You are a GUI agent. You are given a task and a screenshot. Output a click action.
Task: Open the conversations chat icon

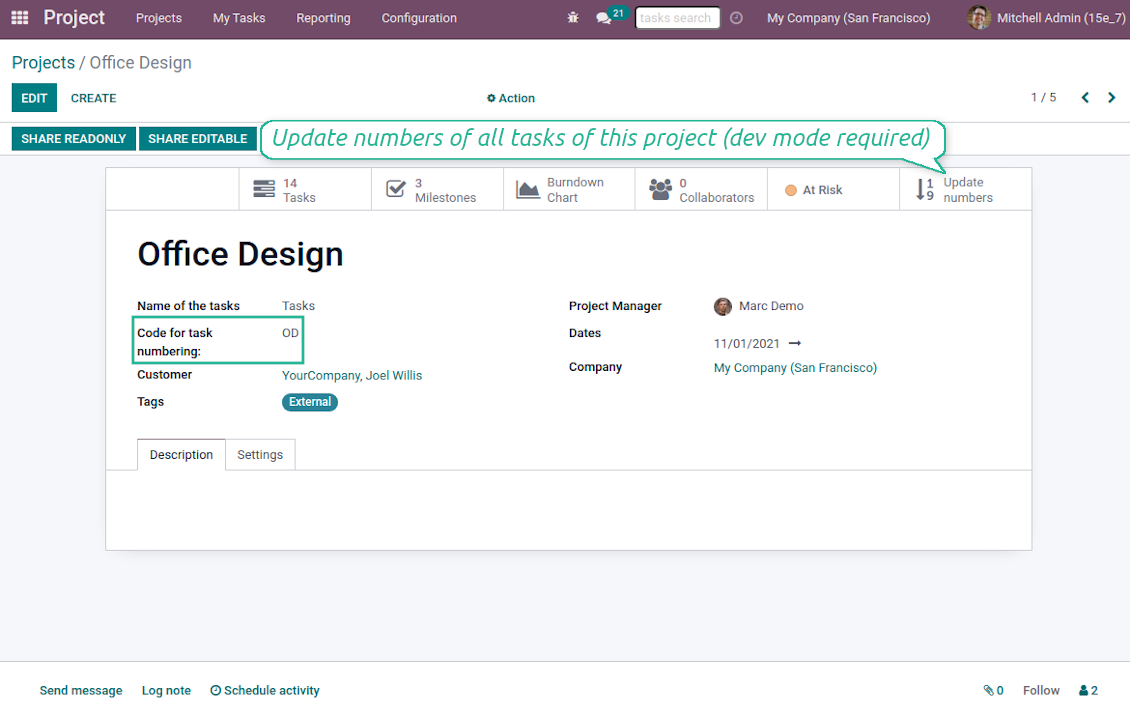[x=604, y=18]
